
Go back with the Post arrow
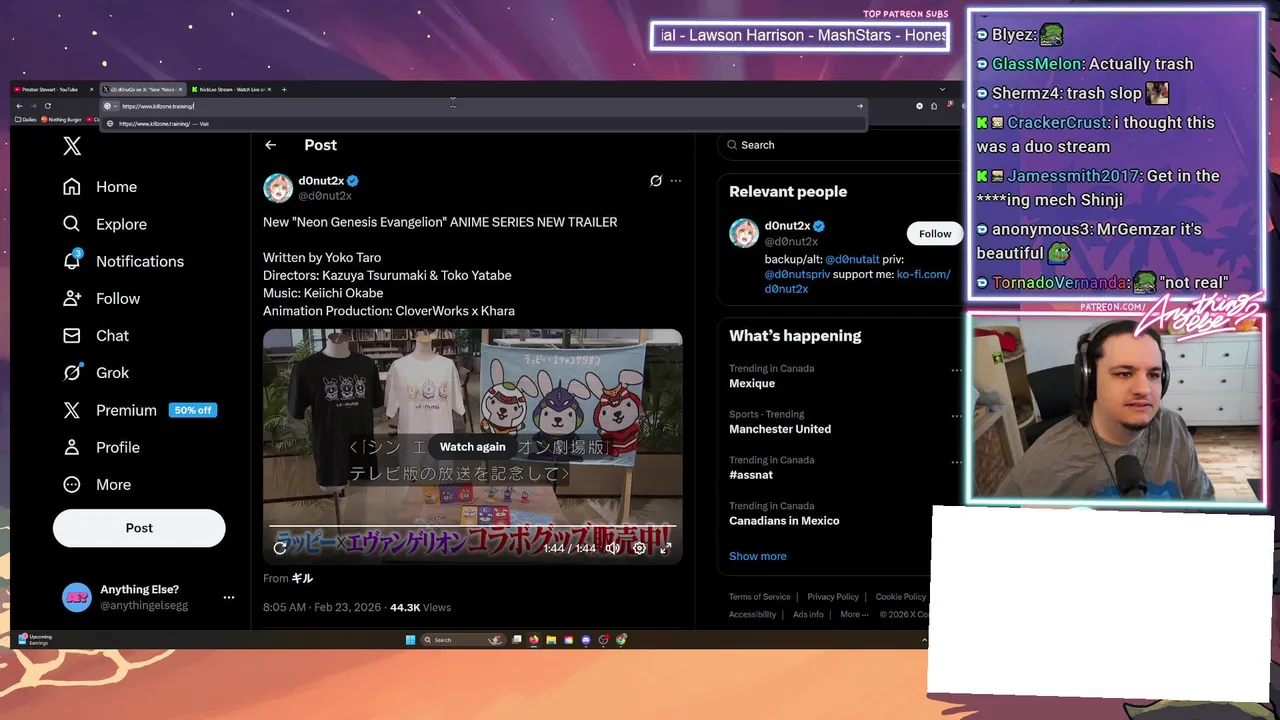pos(270,145)
